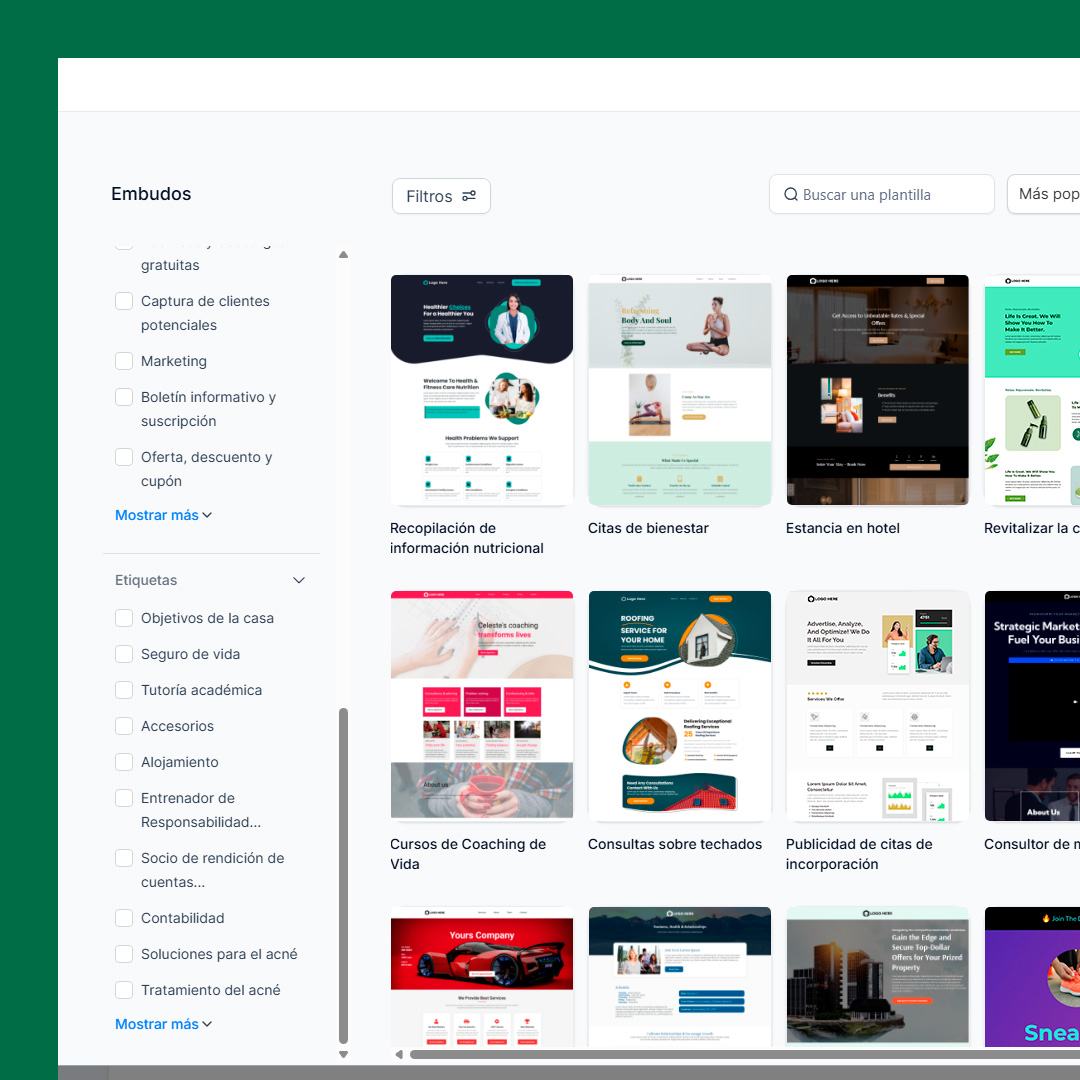Open the Revitalizar template thumbnail
The width and height of the screenshot is (1080, 1080).
(1032, 390)
